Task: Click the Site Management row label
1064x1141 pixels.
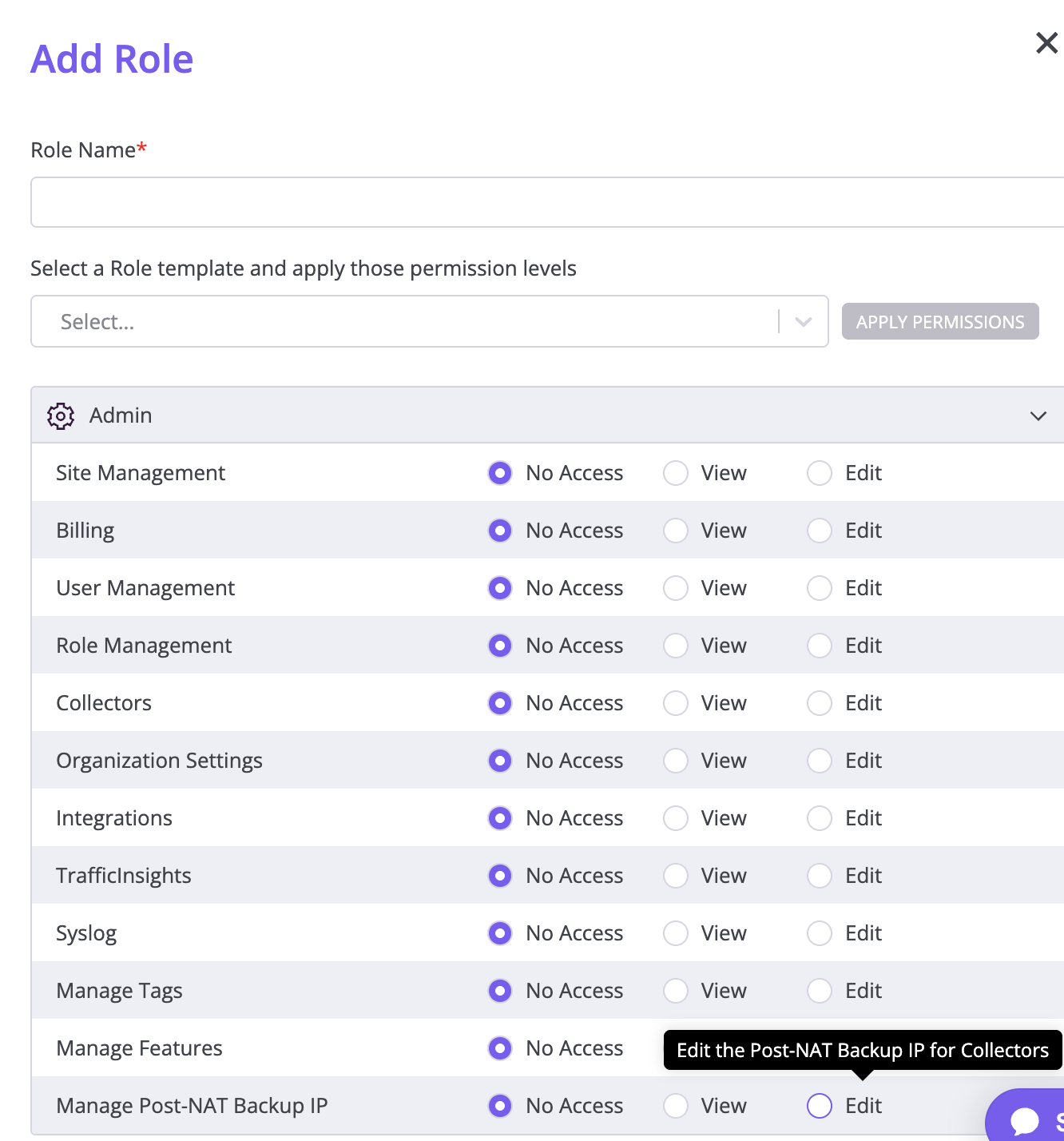Action: coord(141,473)
